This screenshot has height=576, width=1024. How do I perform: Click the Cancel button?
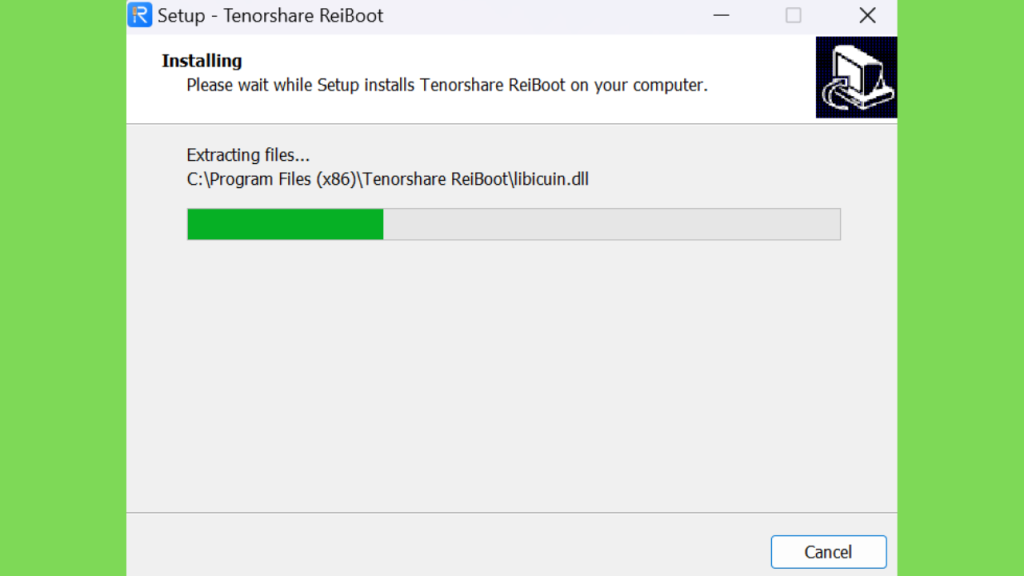[x=828, y=552]
